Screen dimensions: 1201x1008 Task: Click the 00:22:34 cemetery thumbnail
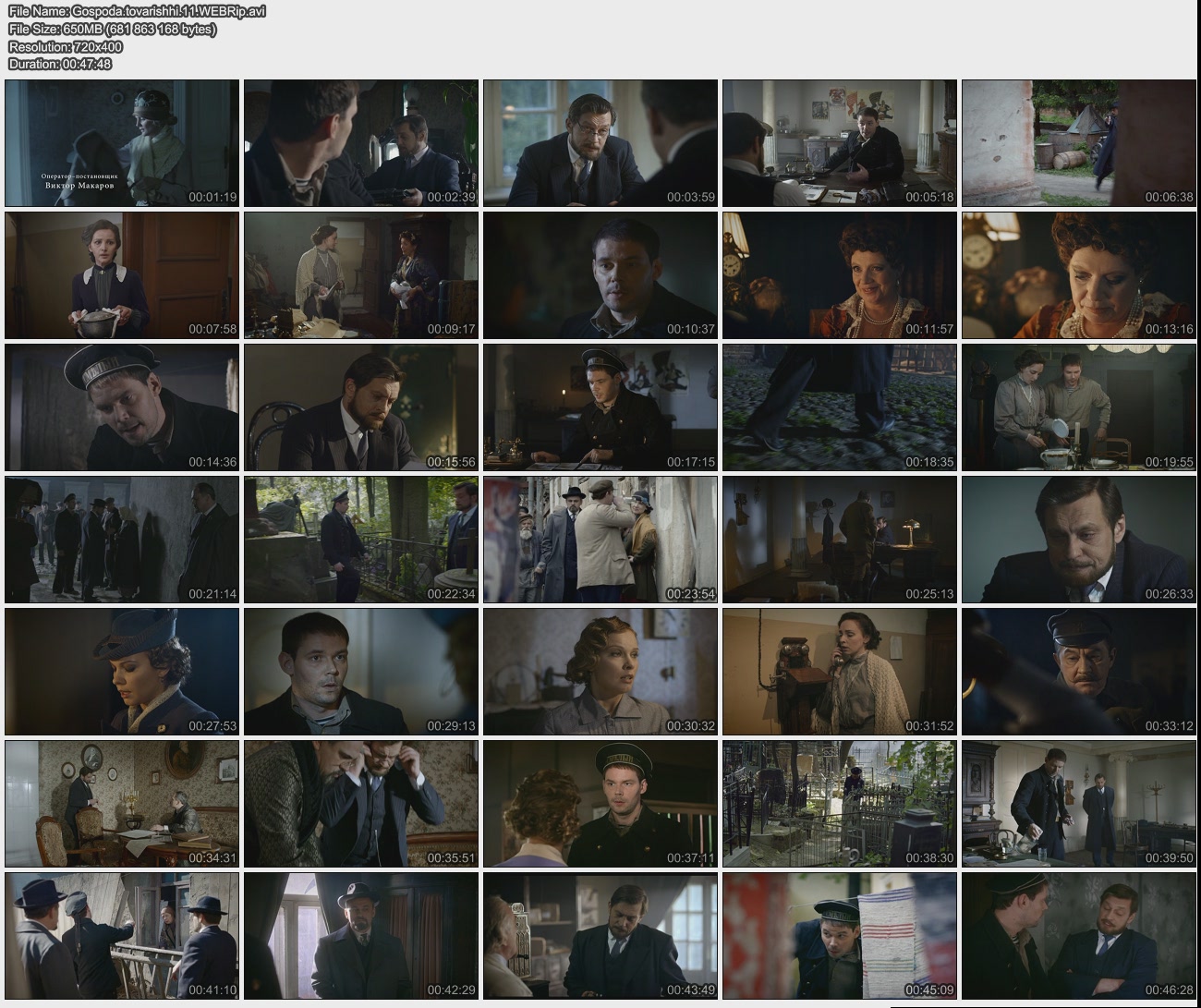(x=361, y=540)
